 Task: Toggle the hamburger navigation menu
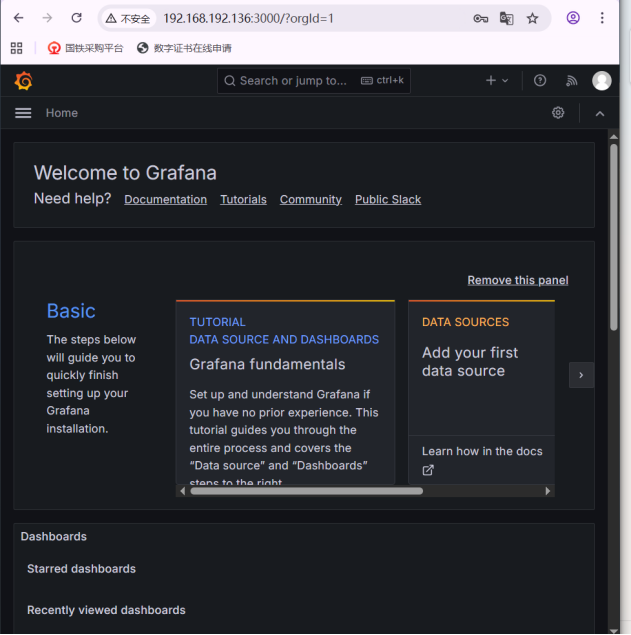pos(23,113)
